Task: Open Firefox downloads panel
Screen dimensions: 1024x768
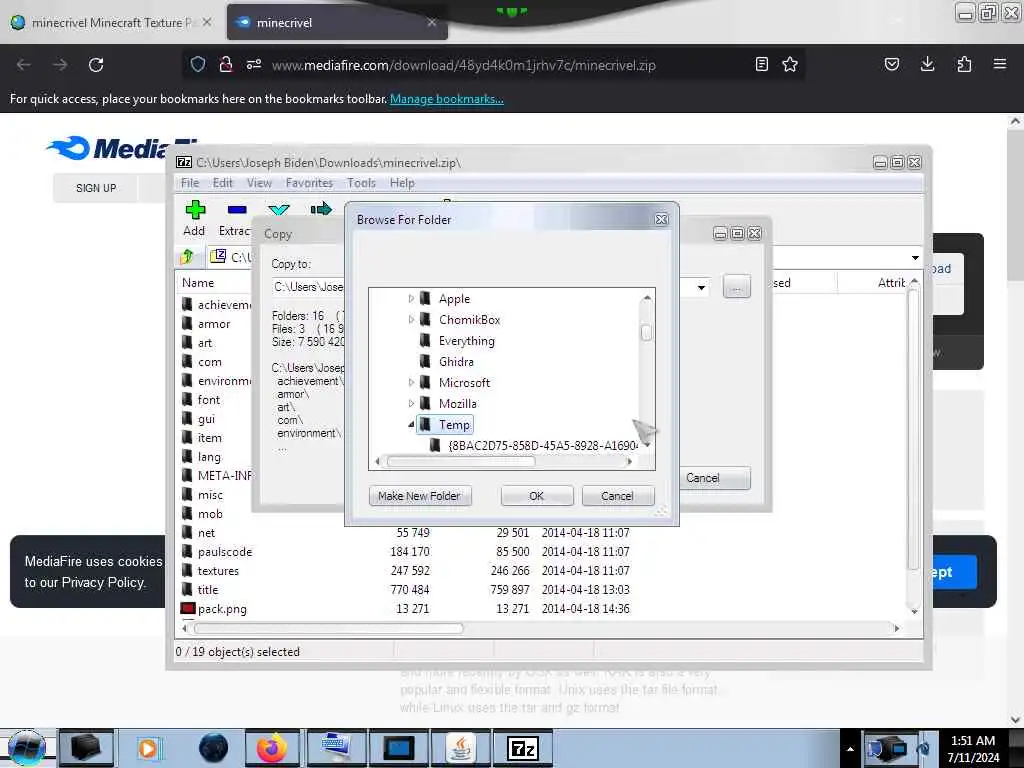Action: (x=927, y=64)
